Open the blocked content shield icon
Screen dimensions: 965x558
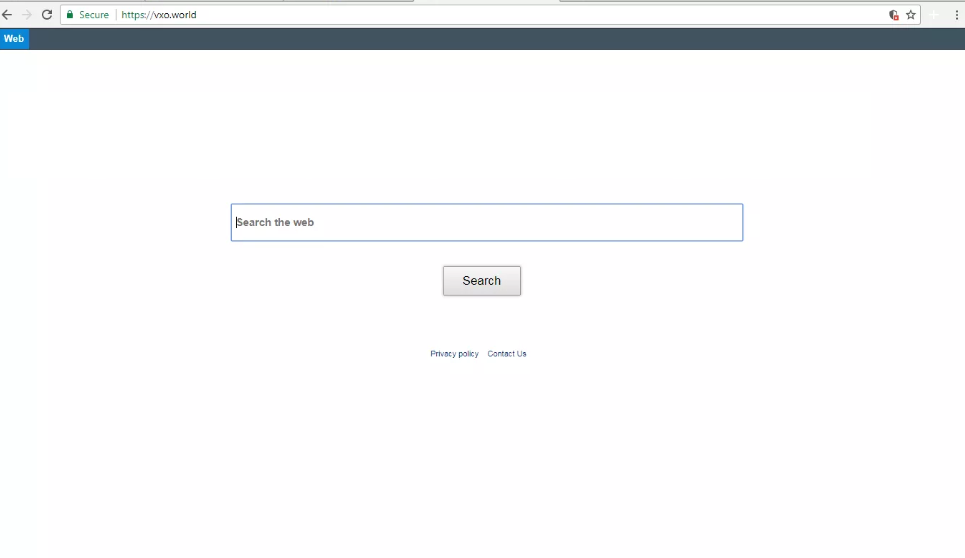(894, 15)
